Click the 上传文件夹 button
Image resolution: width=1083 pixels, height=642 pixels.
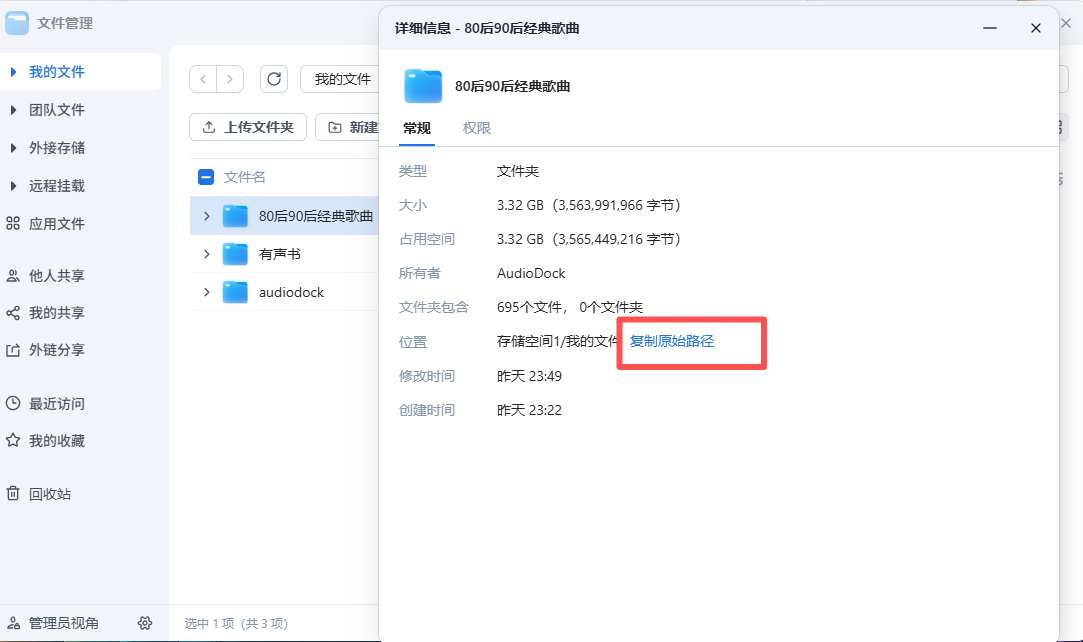(x=248, y=128)
